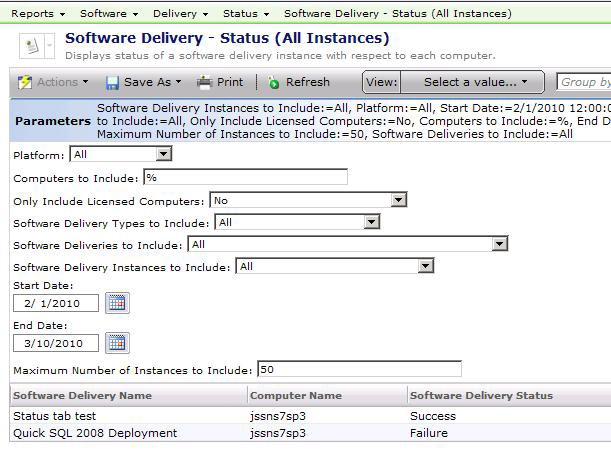The height and width of the screenshot is (466, 611).
Task: Click the End Date field 3/10/2010
Action: (x=56, y=343)
